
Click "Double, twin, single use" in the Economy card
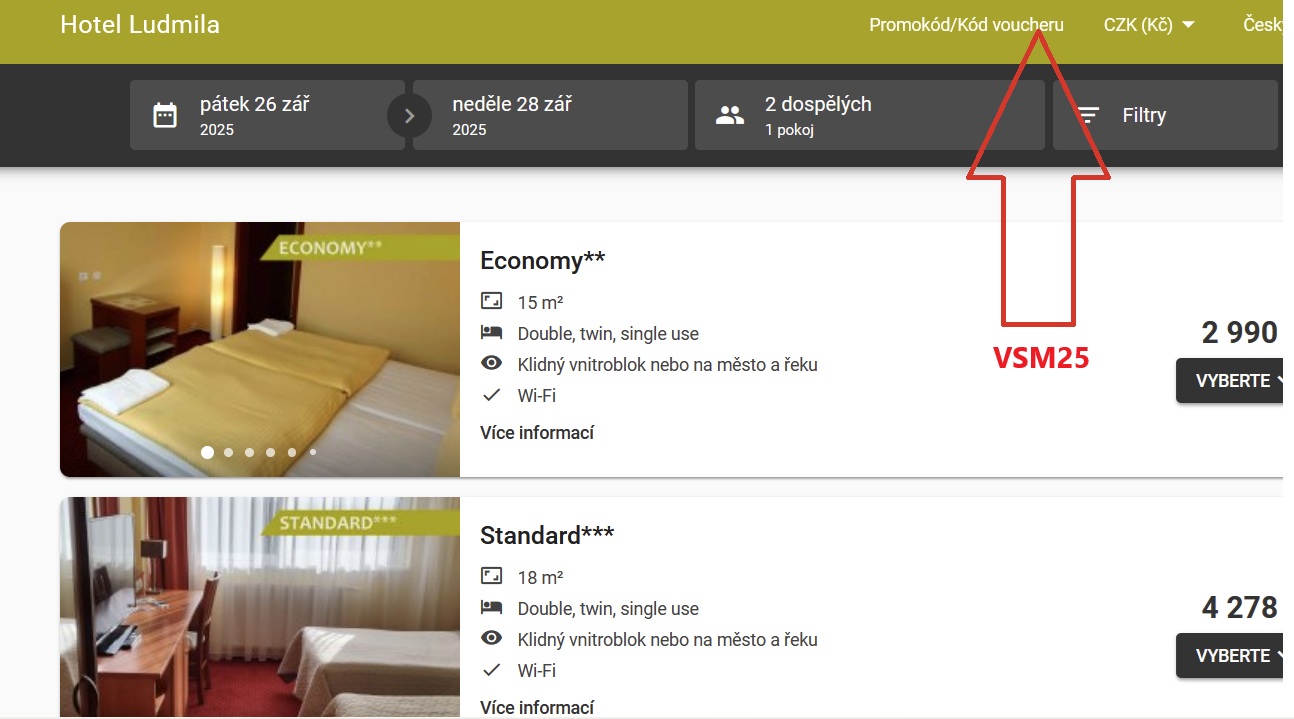(x=608, y=334)
